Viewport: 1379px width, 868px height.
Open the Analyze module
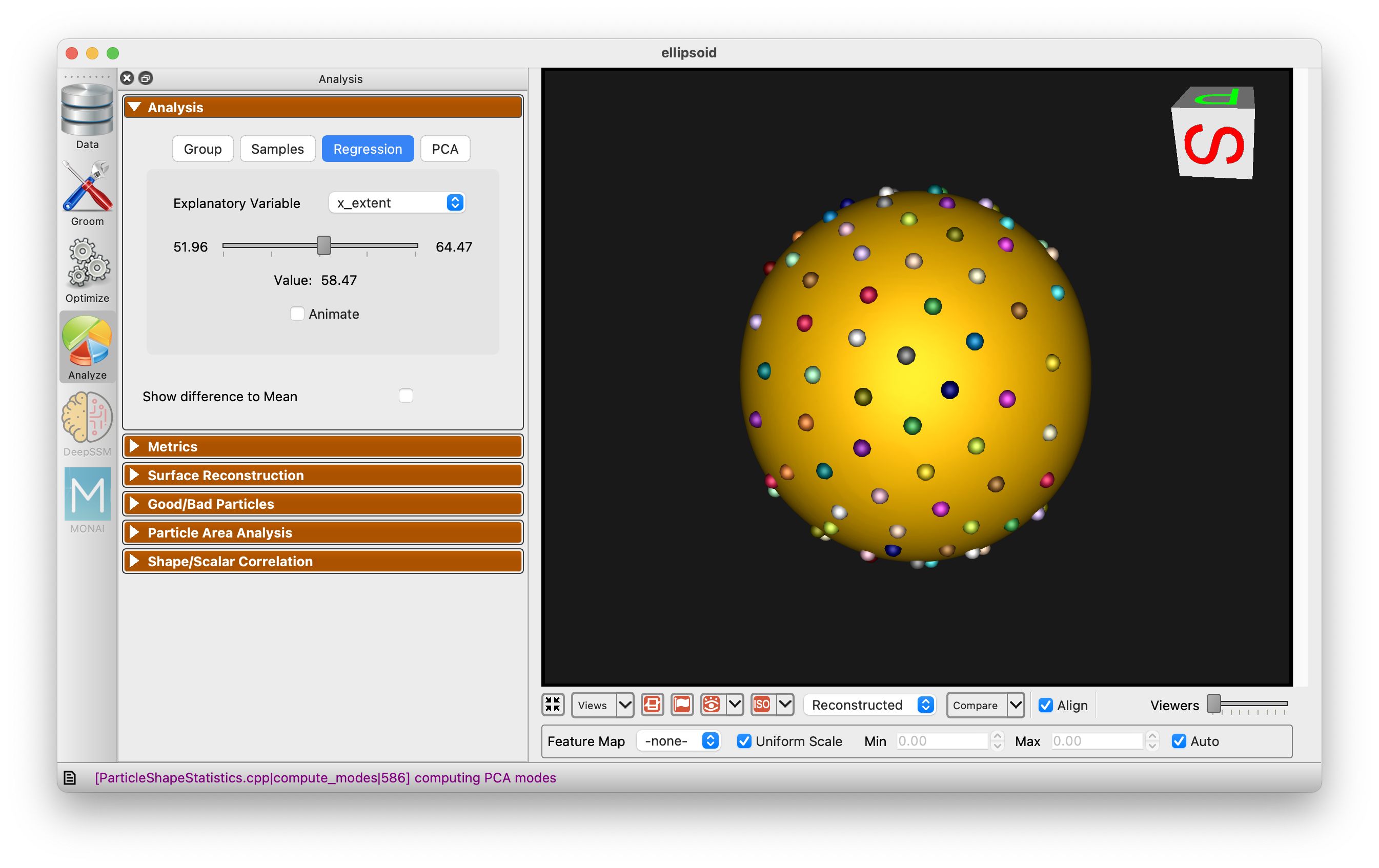click(87, 347)
